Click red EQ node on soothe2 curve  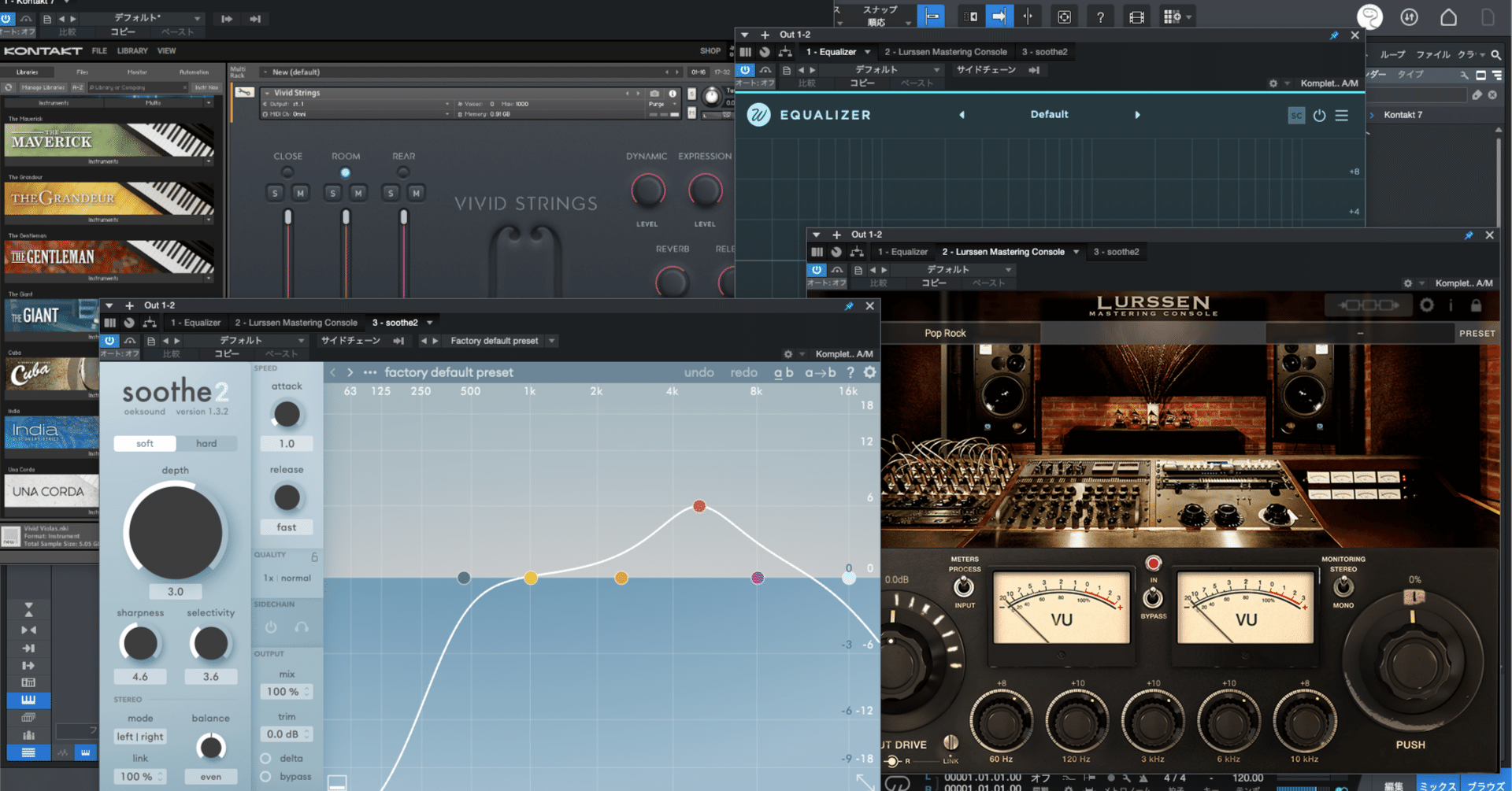[699, 506]
